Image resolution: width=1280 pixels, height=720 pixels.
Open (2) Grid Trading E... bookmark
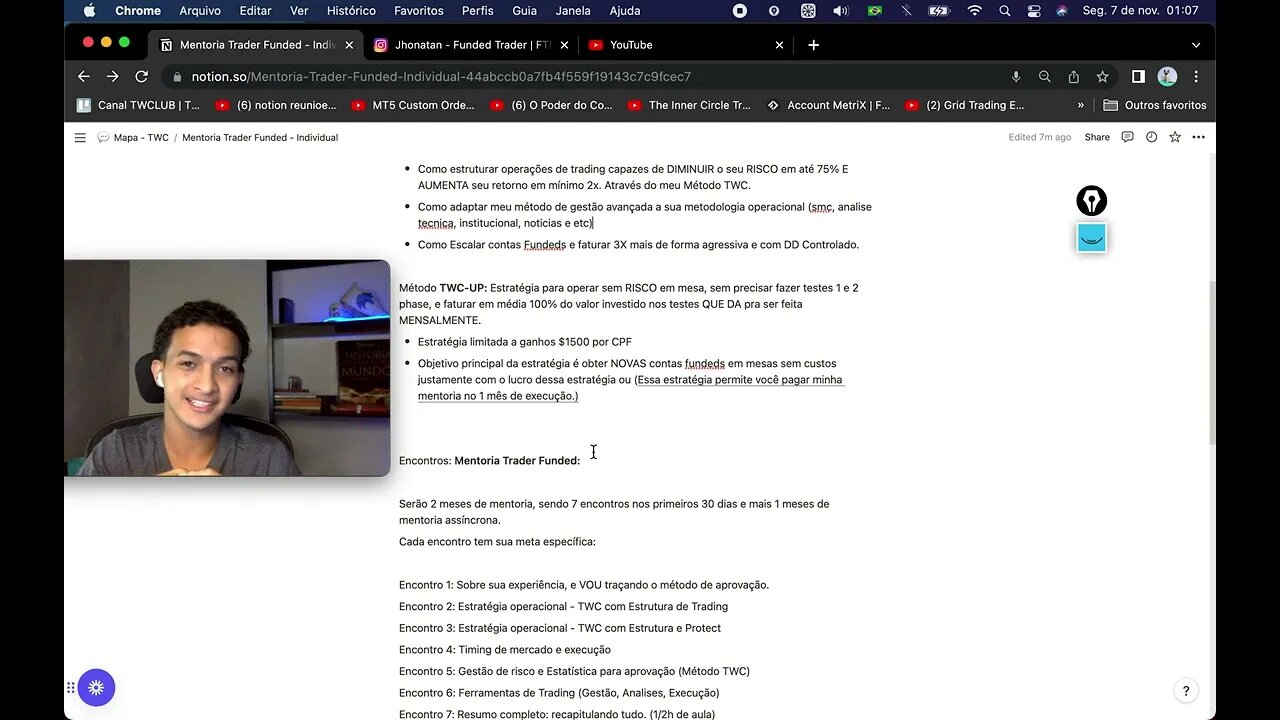pos(965,105)
